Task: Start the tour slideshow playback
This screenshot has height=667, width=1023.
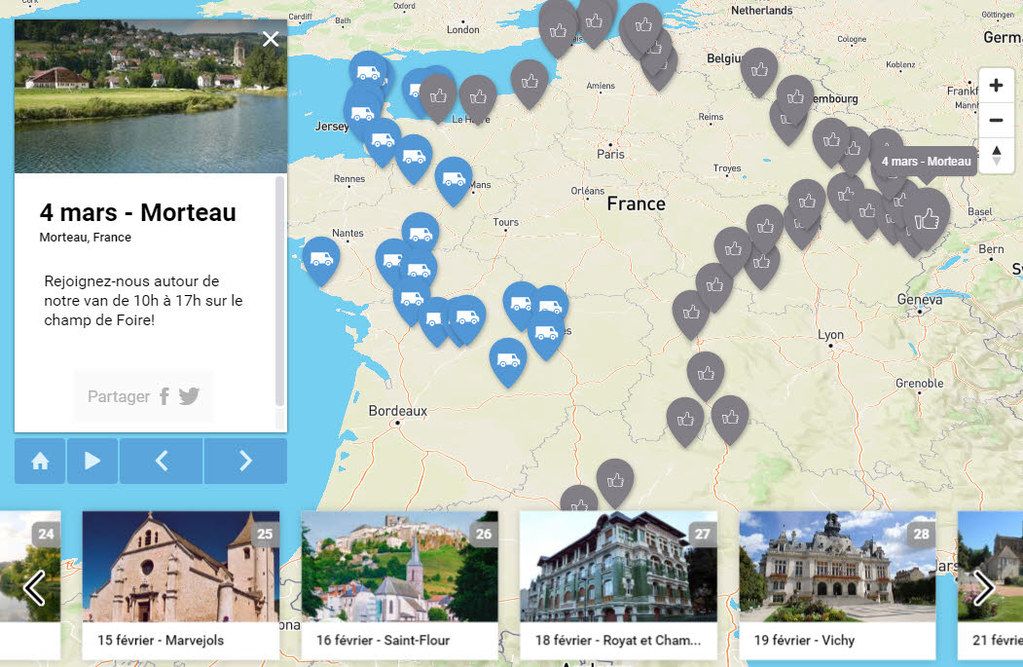Action: click(x=93, y=461)
